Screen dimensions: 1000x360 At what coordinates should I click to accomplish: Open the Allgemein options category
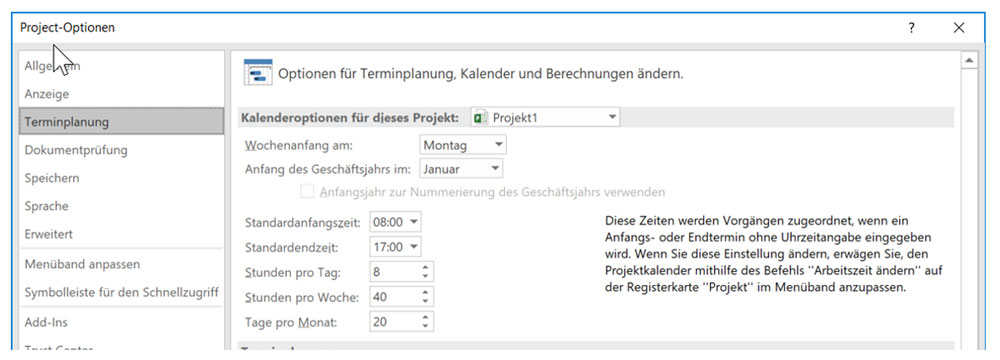coord(121,66)
